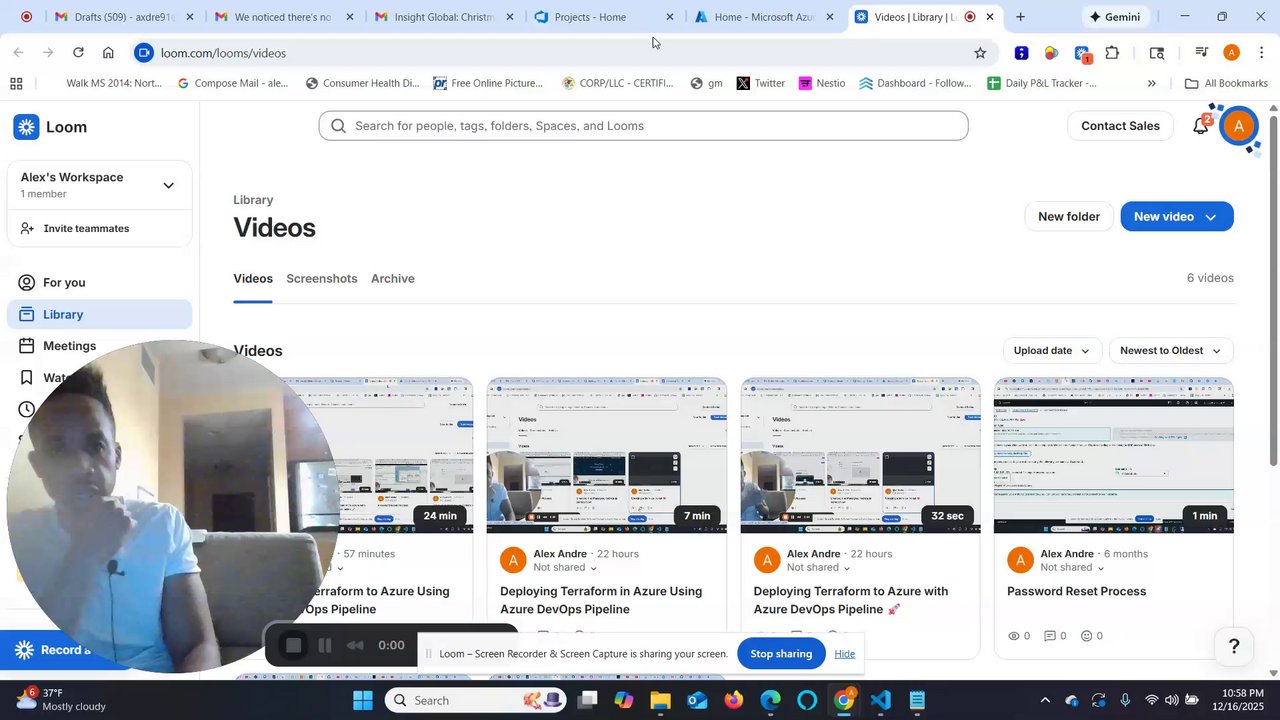Show hidden system tray icons

pos(1045,700)
